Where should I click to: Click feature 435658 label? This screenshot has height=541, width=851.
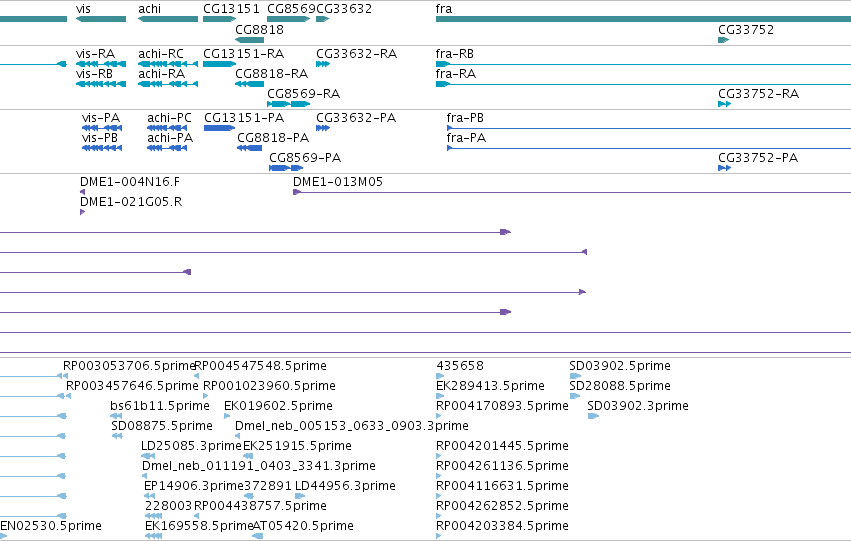460,366
